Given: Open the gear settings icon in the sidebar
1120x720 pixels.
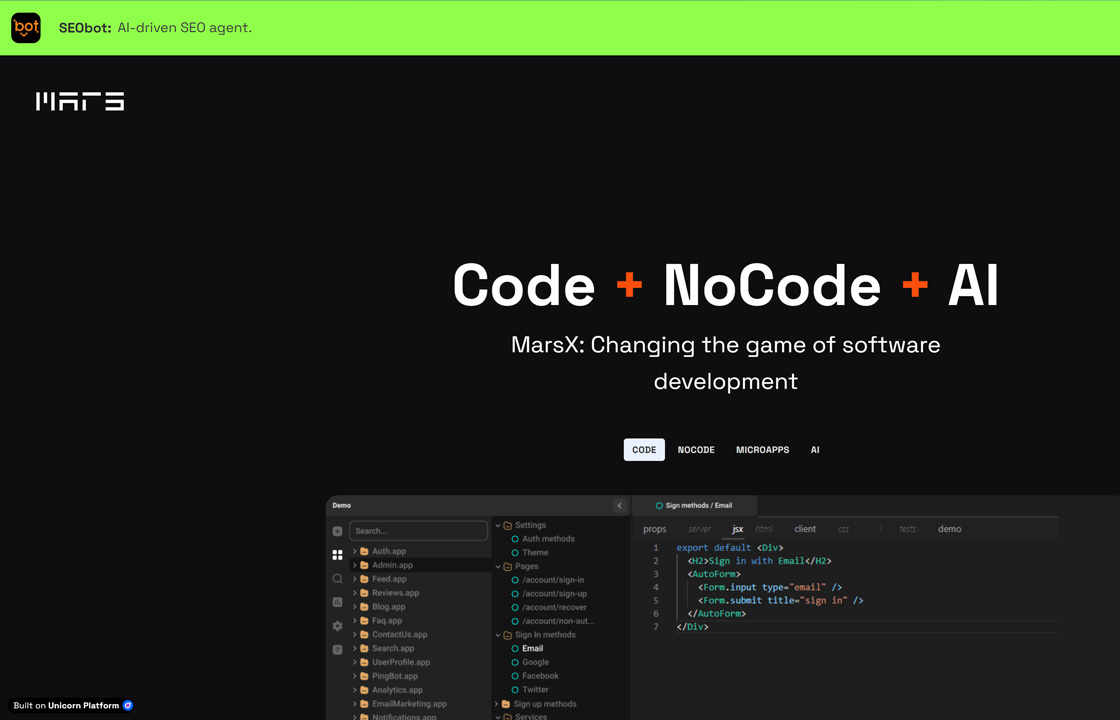Looking at the screenshot, I should 337,626.
